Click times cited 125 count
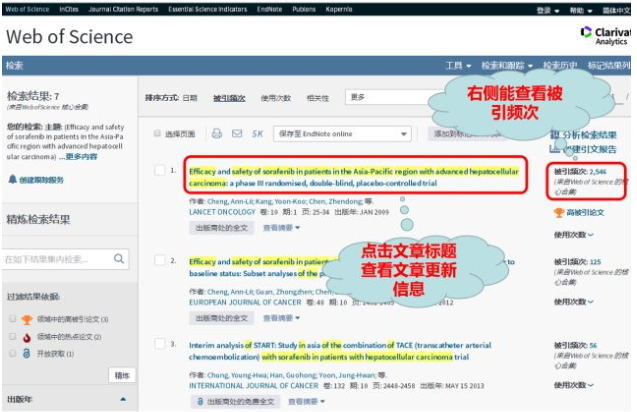 (595, 262)
